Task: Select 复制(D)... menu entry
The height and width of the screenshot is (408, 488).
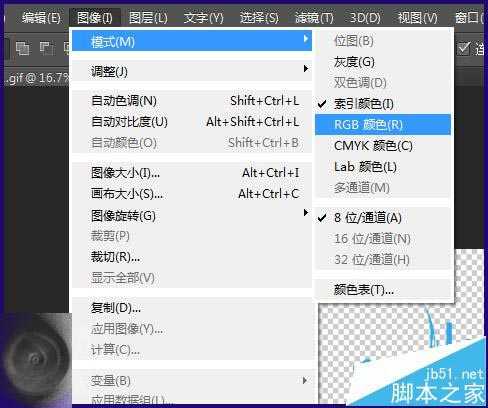Action: [x=192, y=307]
